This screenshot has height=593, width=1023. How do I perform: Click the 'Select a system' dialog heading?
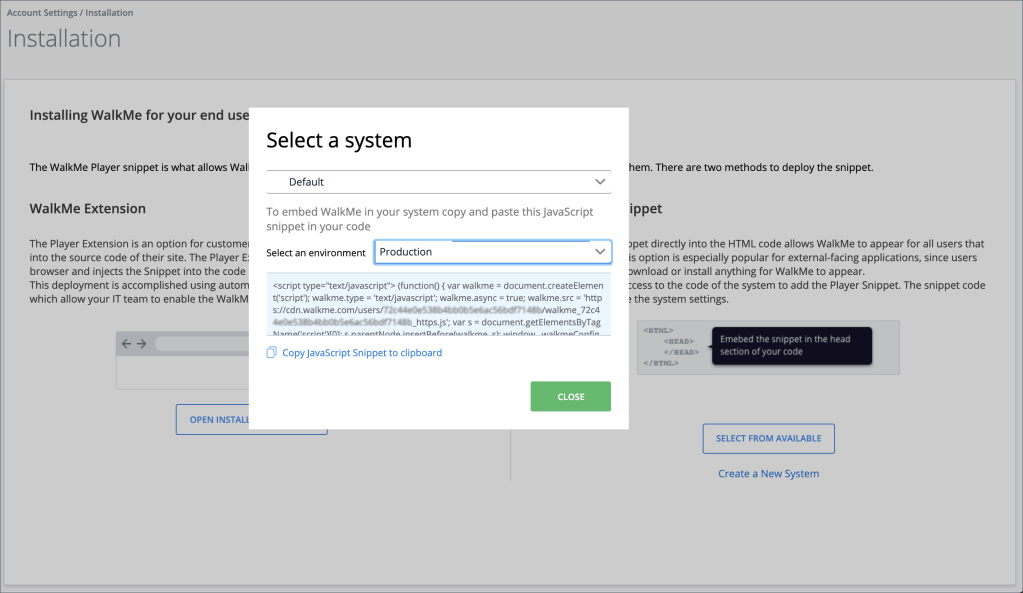pos(339,141)
